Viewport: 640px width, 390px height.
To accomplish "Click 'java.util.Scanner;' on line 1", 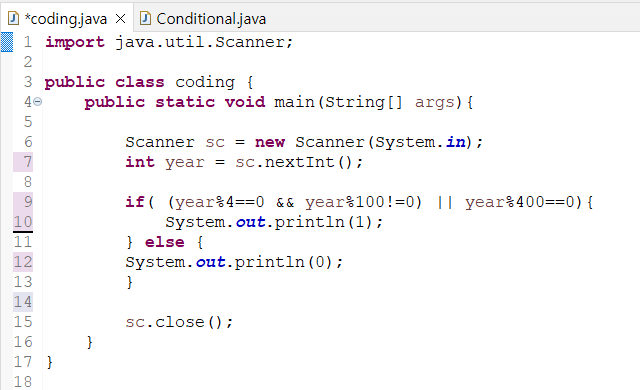I will 204,42.
